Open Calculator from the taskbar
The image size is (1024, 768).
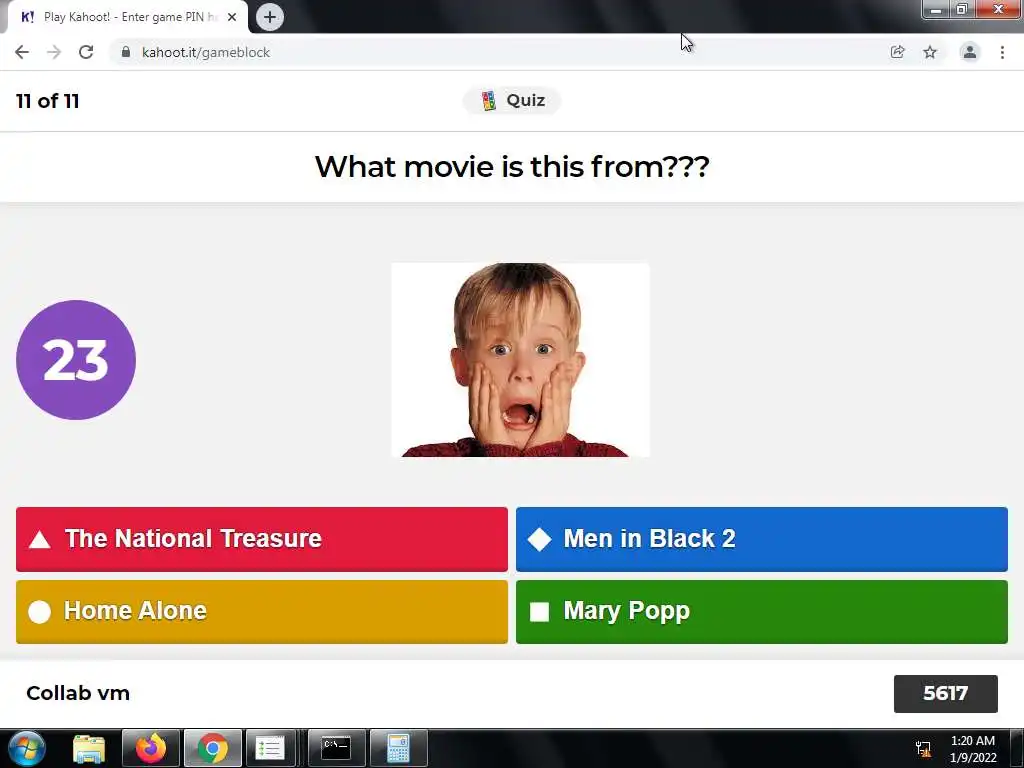coord(398,748)
